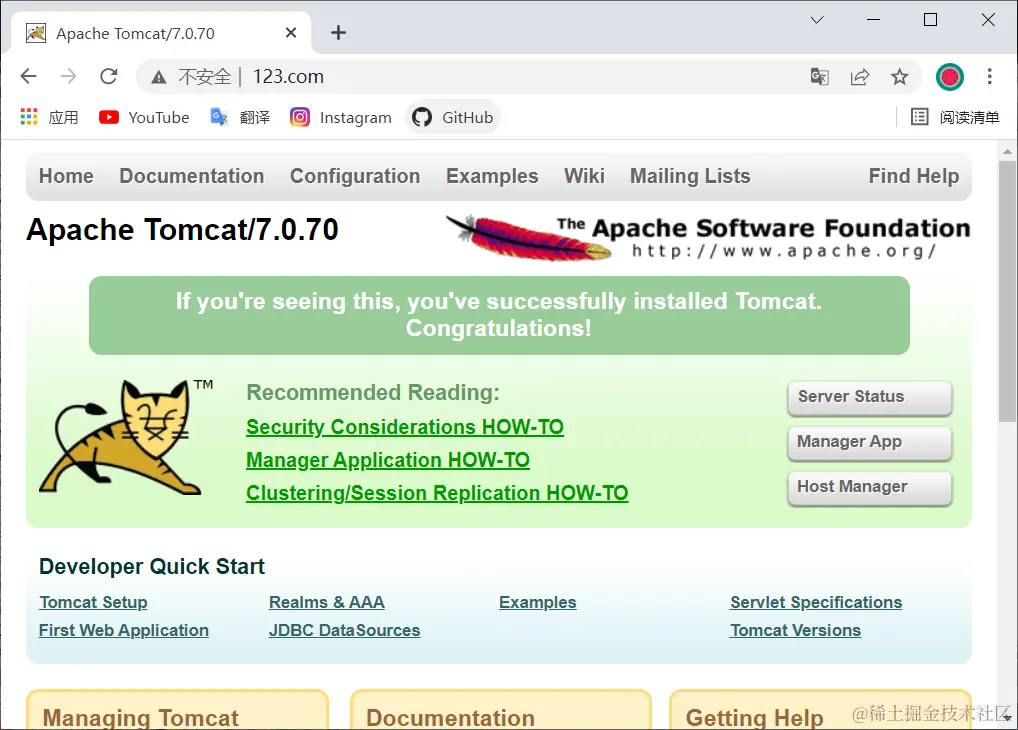
Task: Click the Documentation card heading at bottom
Action: pyautogui.click(x=451, y=718)
